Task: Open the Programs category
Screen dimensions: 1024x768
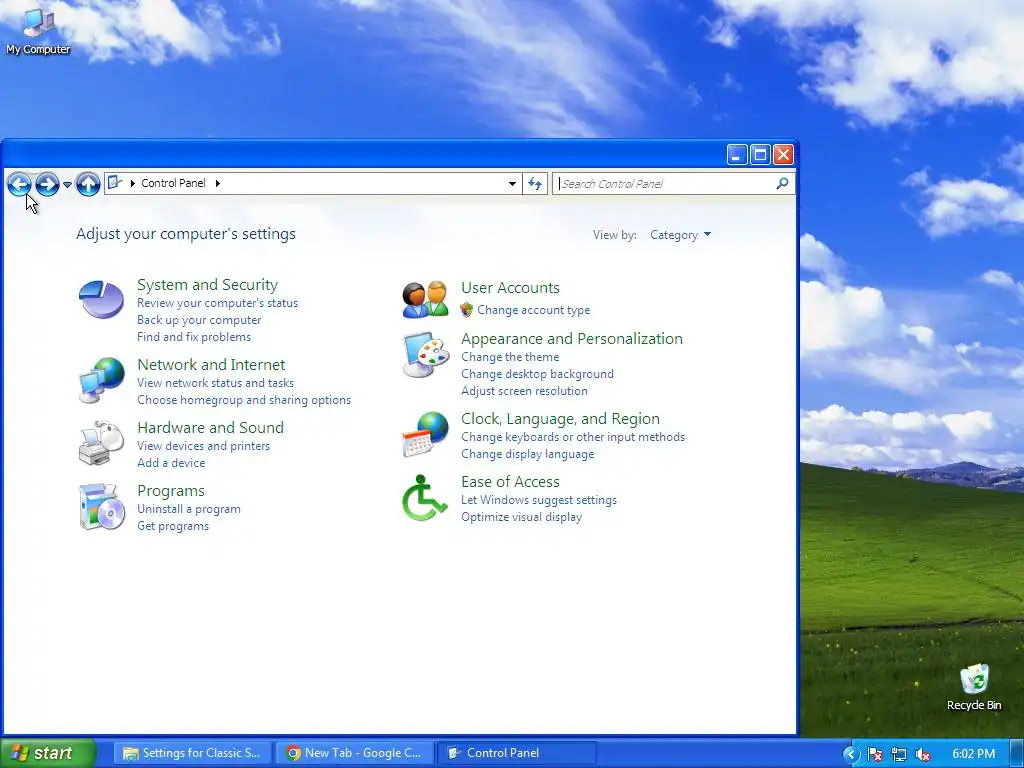Action: (171, 491)
